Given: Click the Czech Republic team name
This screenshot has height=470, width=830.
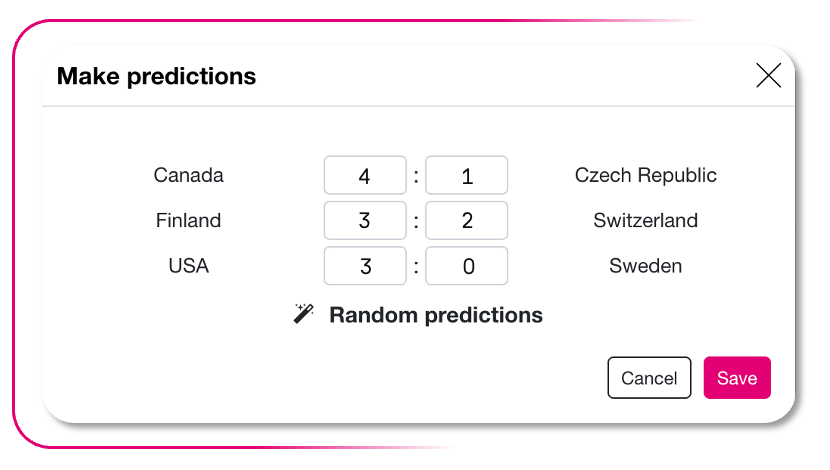Looking at the screenshot, I should [645, 176].
